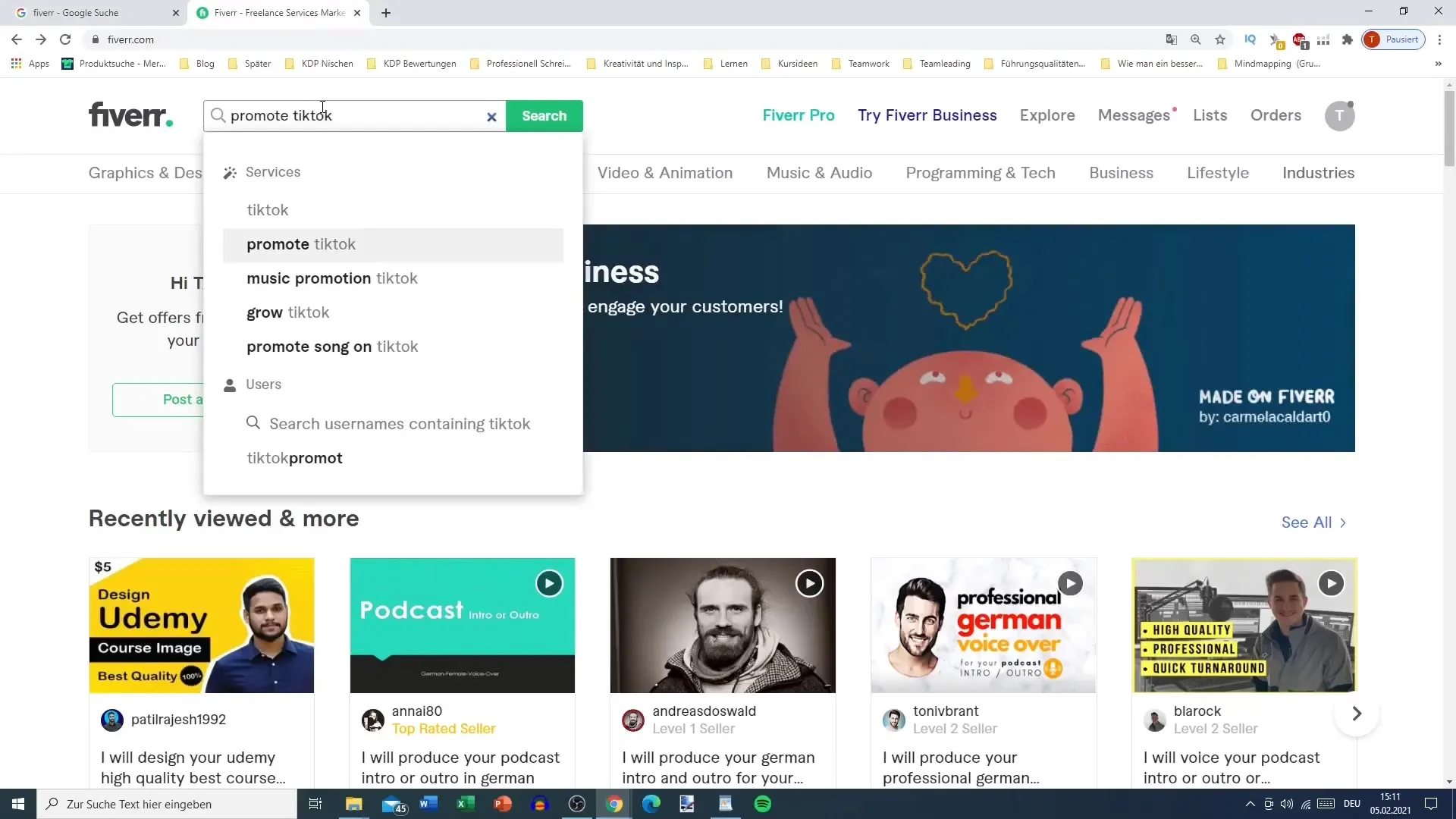The height and width of the screenshot is (819, 1456).
Task: Play andreasdoswald's gig video
Action: (x=809, y=583)
